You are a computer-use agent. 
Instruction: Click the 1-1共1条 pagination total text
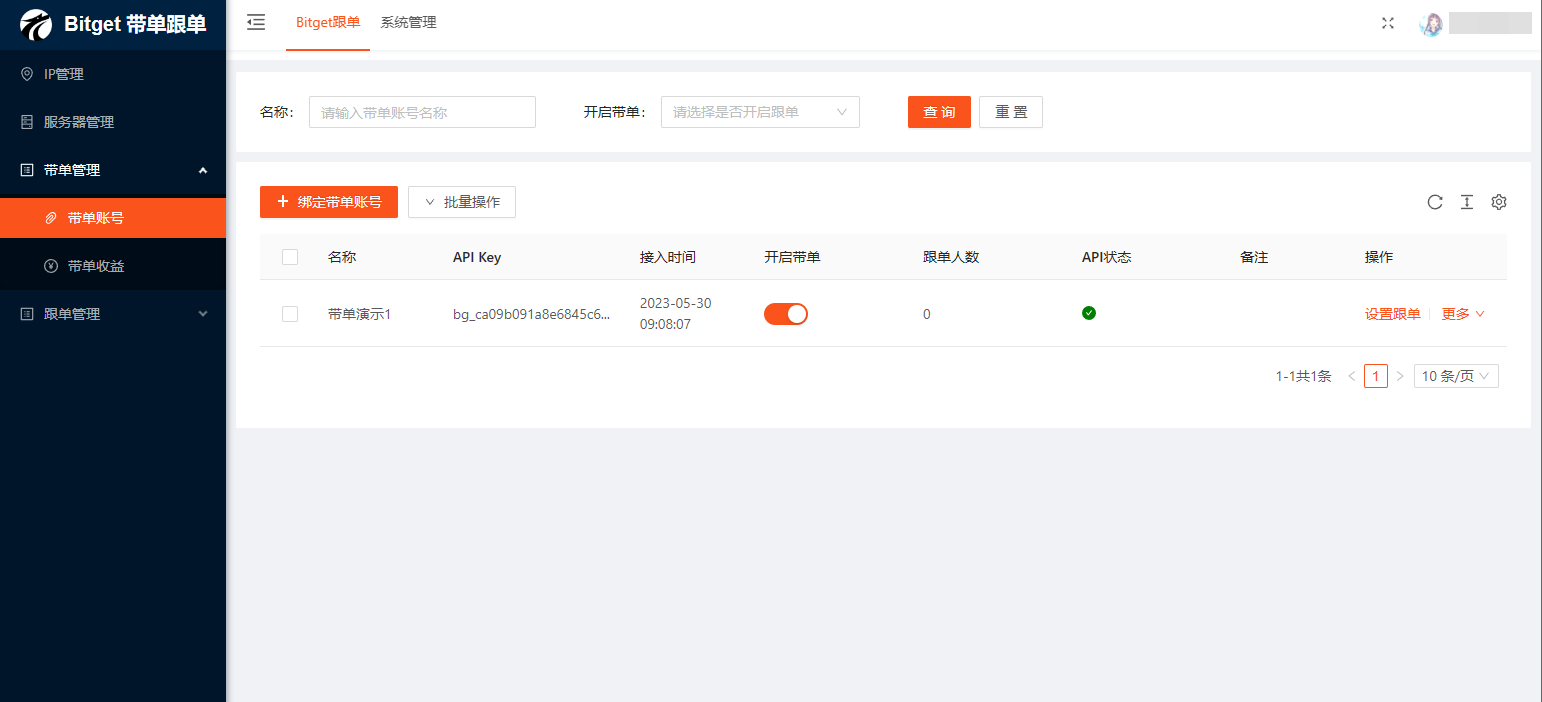tap(1304, 376)
